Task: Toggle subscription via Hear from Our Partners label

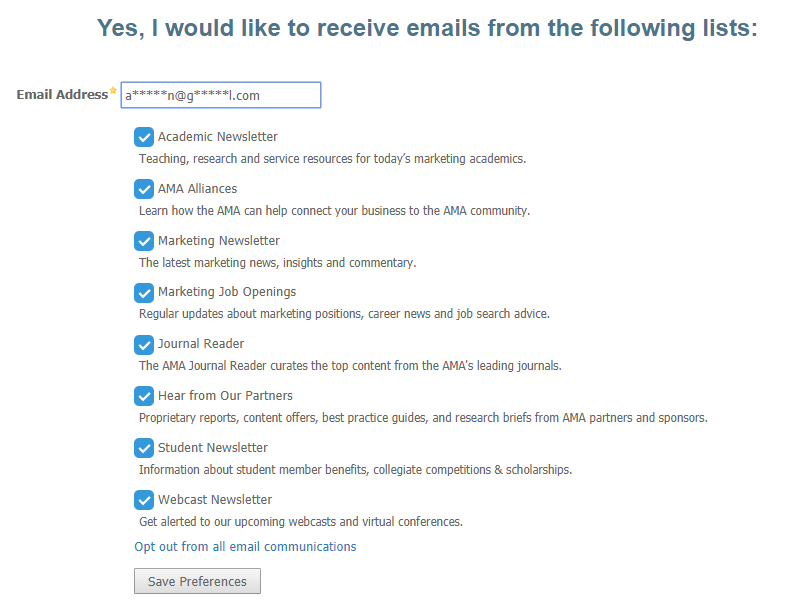Action: [x=226, y=395]
